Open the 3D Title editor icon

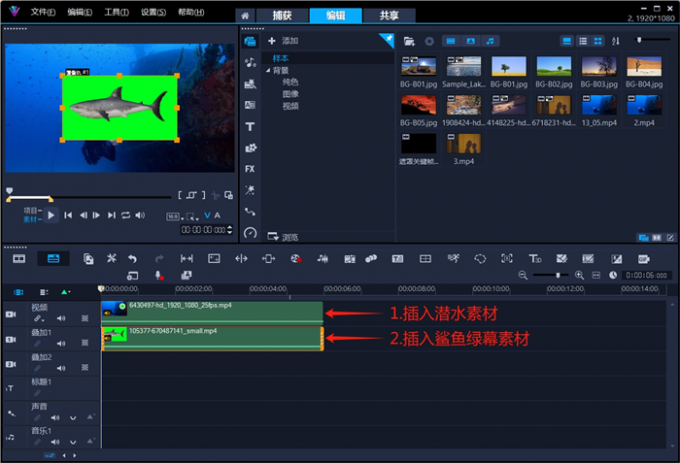pos(535,259)
